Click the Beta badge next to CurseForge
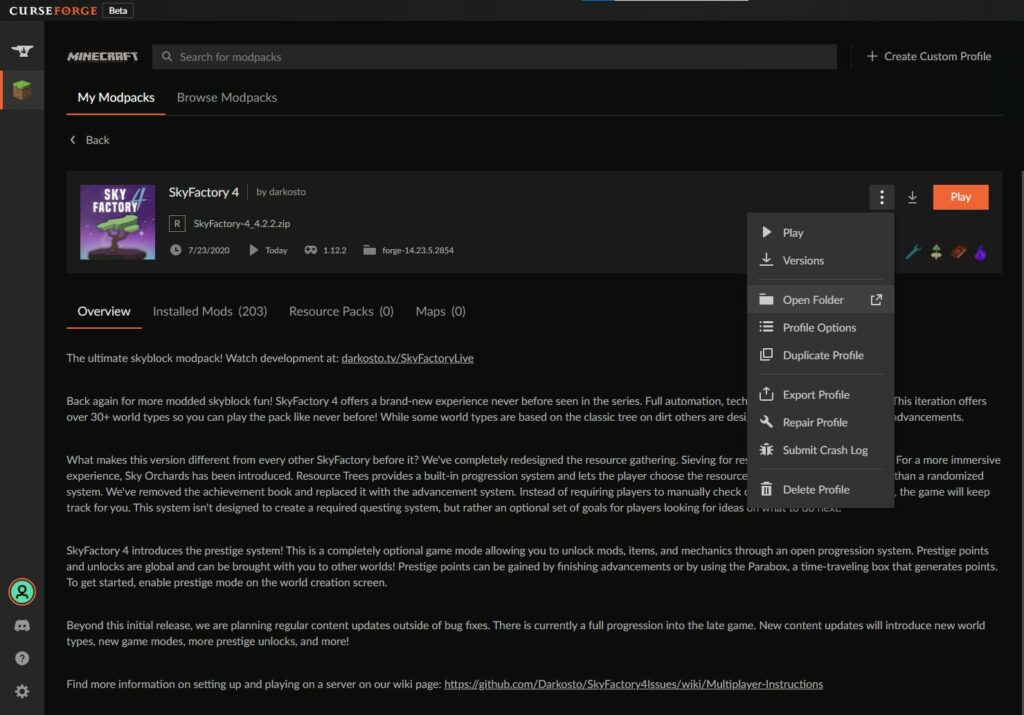 118,10
